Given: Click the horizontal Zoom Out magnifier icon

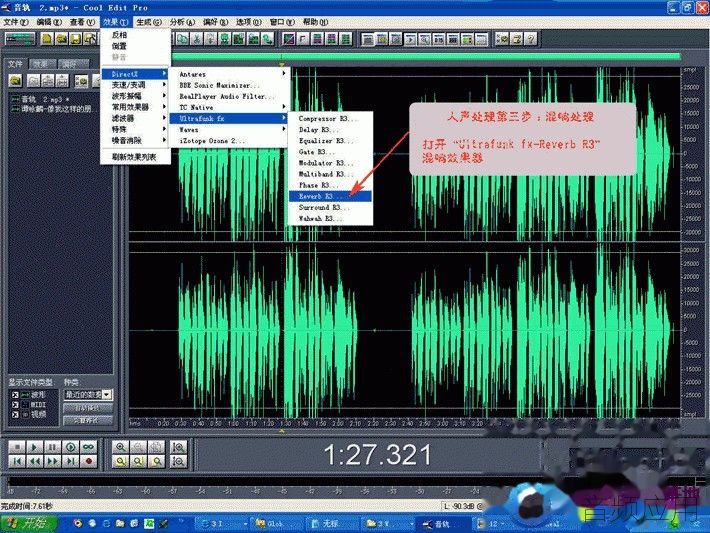Looking at the screenshot, I should 138,447.
